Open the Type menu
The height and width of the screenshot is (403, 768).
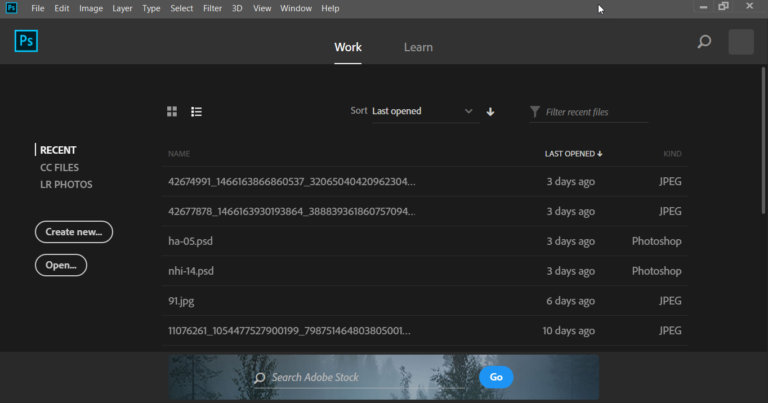[151, 8]
